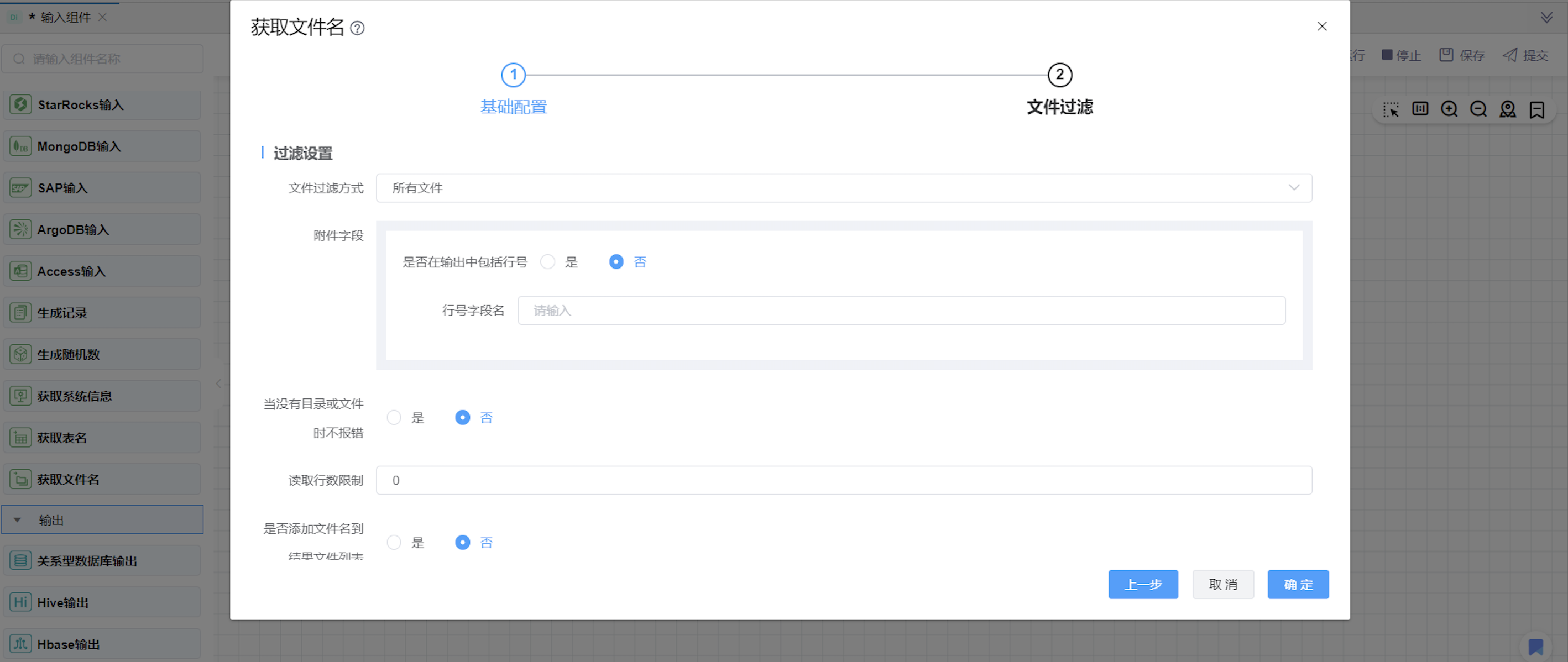Open the 文件过滤方式 dropdown
Image resolution: width=1568 pixels, height=662 pixels.
(843, 188)
